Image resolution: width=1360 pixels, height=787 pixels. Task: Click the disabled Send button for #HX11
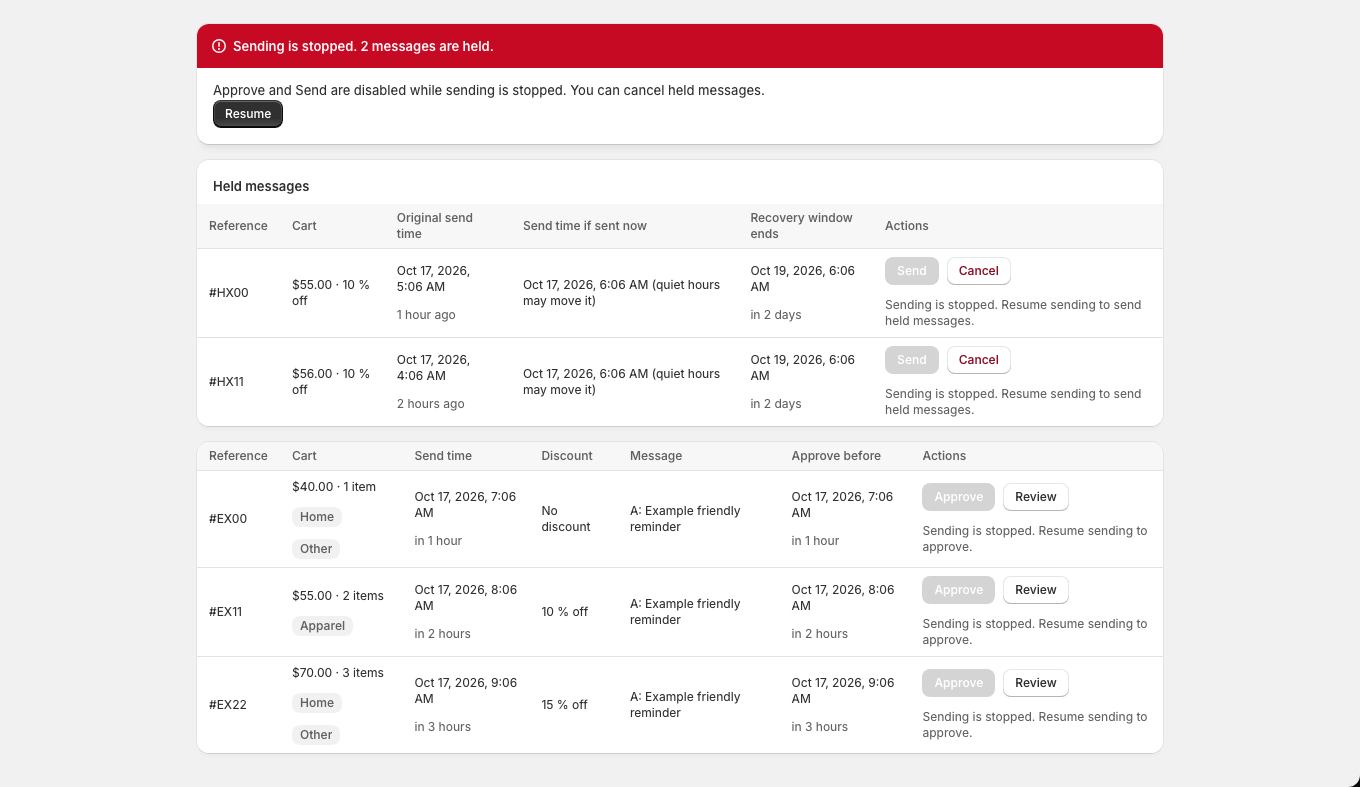tap(912, 360)
